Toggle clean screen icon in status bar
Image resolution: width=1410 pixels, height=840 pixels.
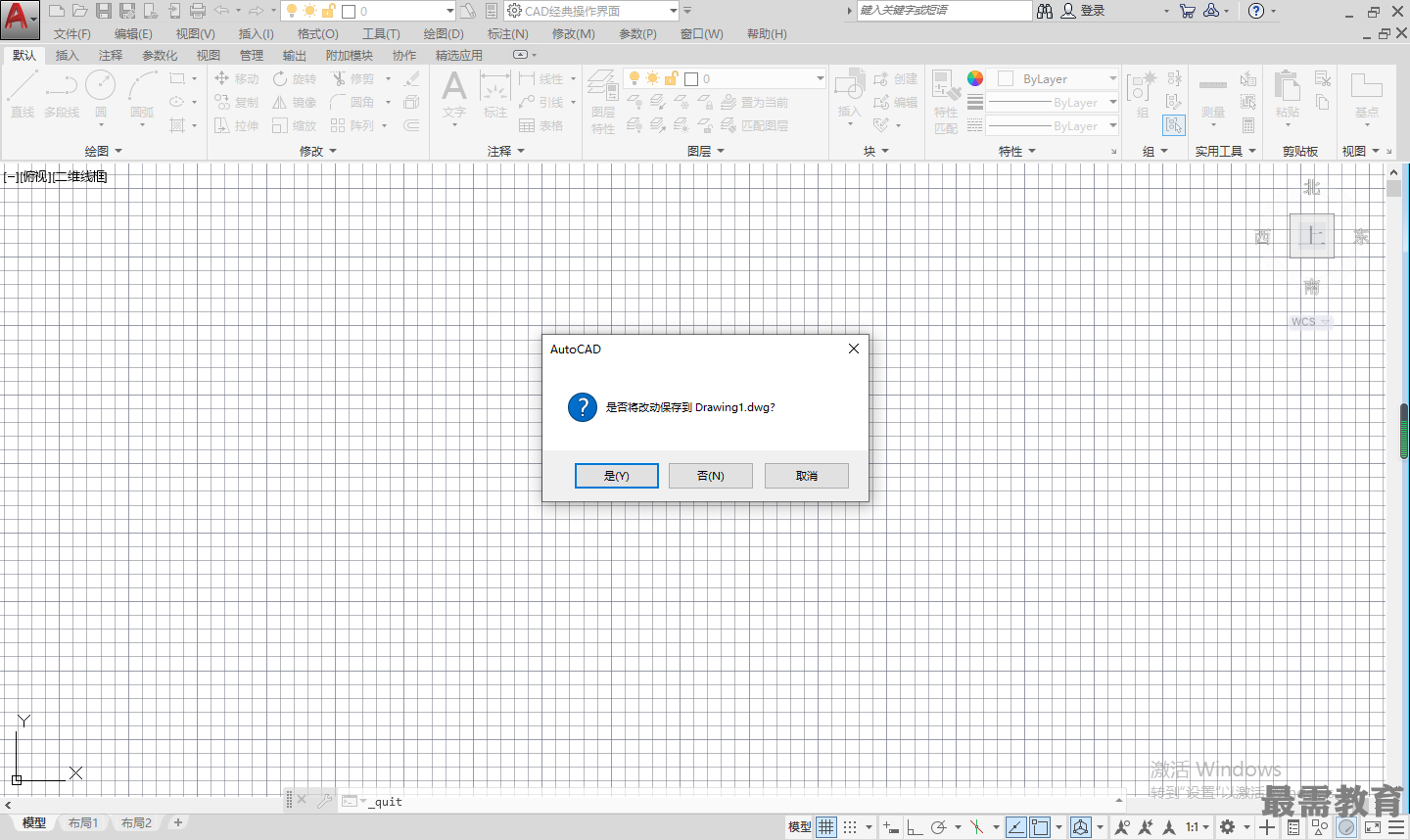pos(1373,827)
